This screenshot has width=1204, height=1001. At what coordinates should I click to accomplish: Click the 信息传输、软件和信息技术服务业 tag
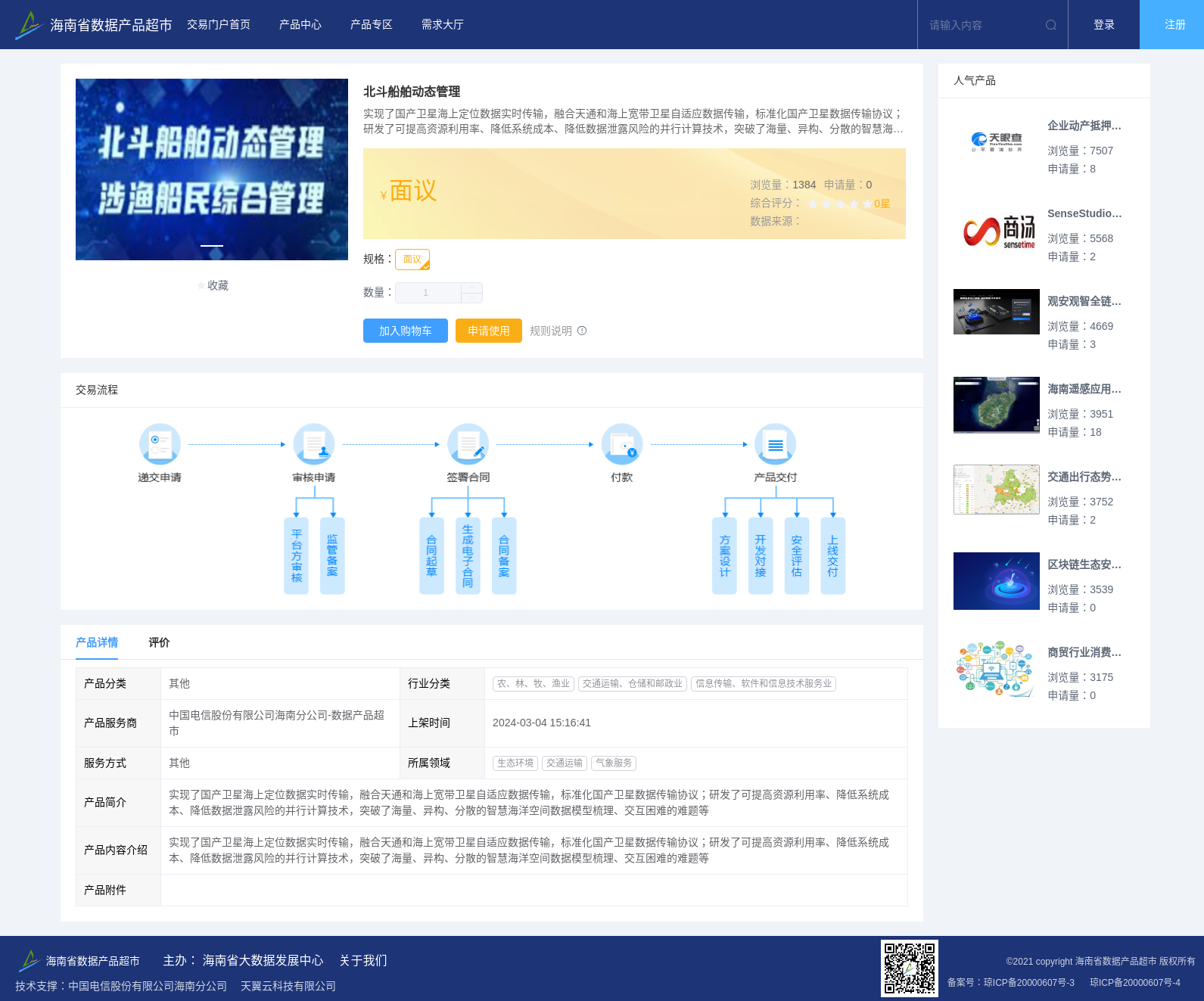pos(764,683)
